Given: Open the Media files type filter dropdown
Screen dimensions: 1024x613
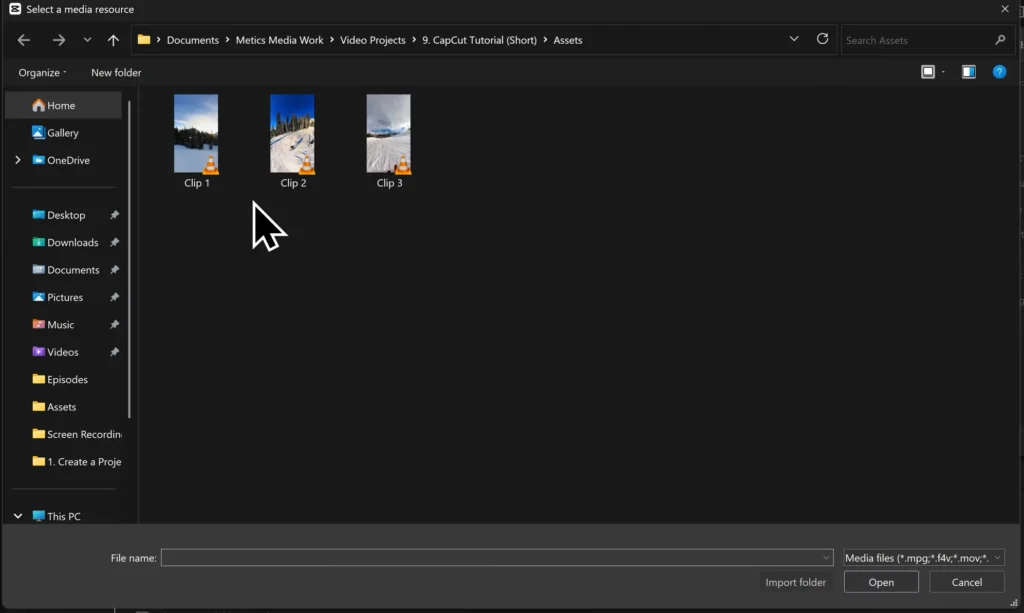Looking at the screenshot, I should click(x=923, y=558).
